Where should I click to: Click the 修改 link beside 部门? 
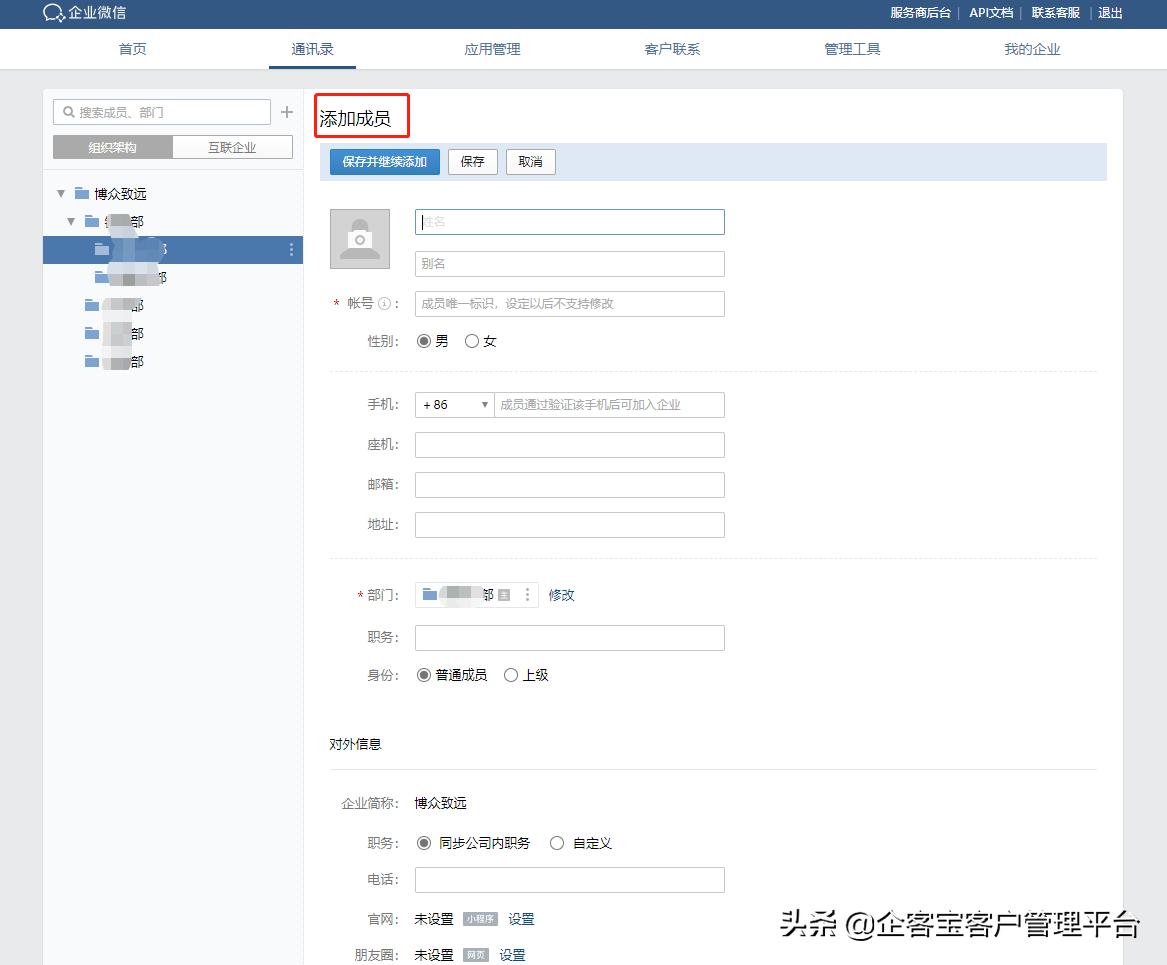pyautogui.click(x=561, y=595)
